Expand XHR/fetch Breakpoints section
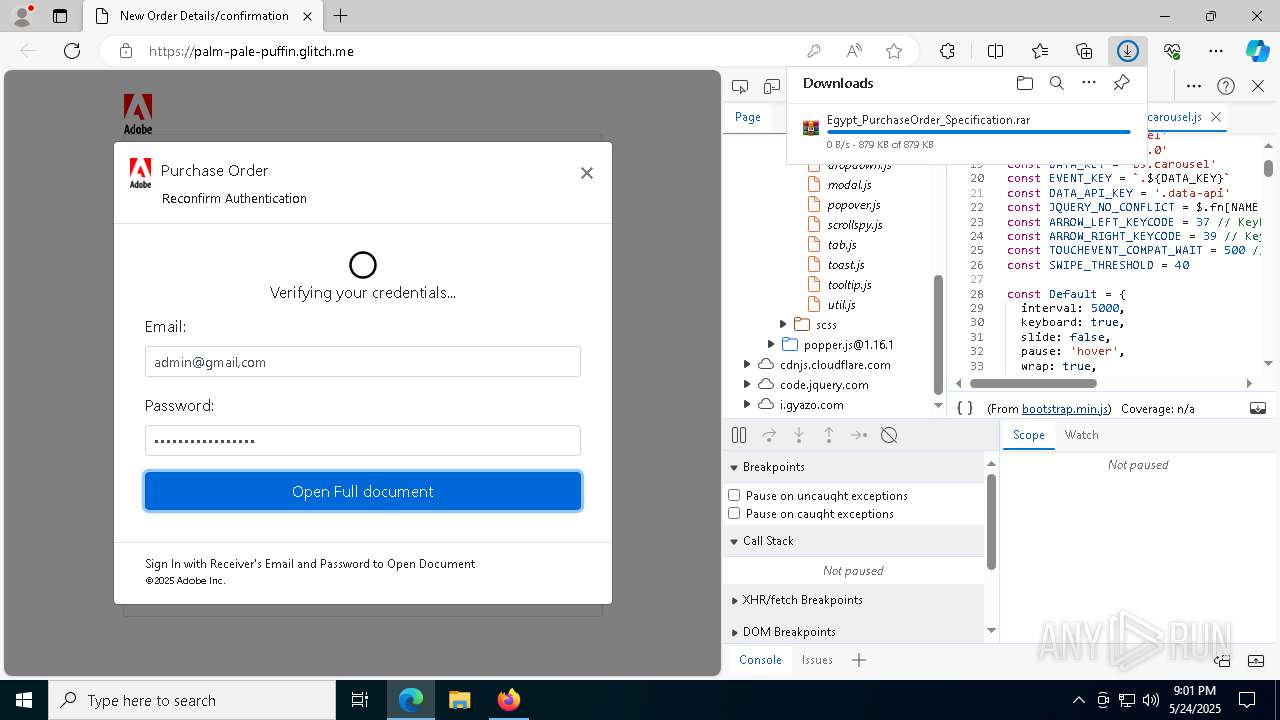 (734, 600)
